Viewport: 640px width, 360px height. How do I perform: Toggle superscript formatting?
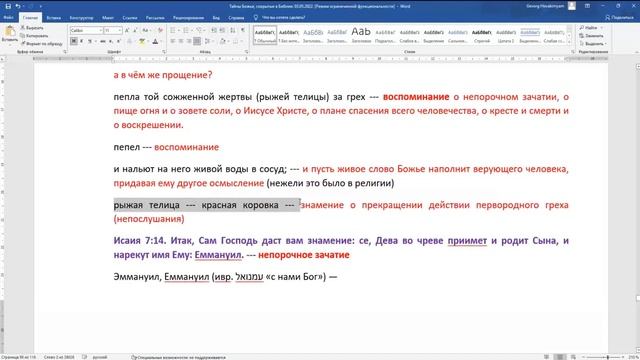(118, 41)
